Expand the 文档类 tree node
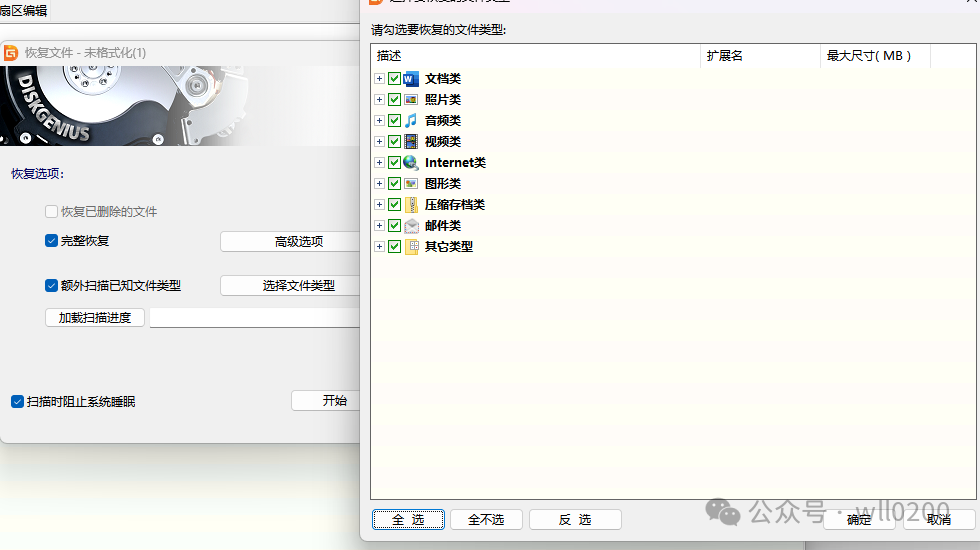 coord(379,79)
